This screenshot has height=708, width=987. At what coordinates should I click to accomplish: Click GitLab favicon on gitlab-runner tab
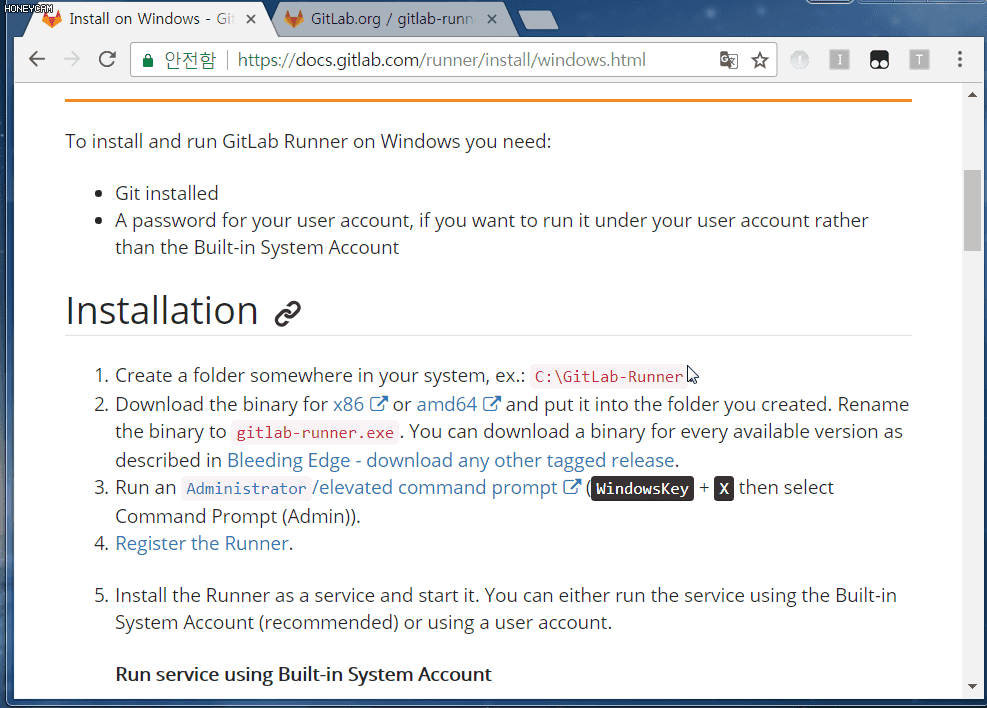tap(293, 19)
